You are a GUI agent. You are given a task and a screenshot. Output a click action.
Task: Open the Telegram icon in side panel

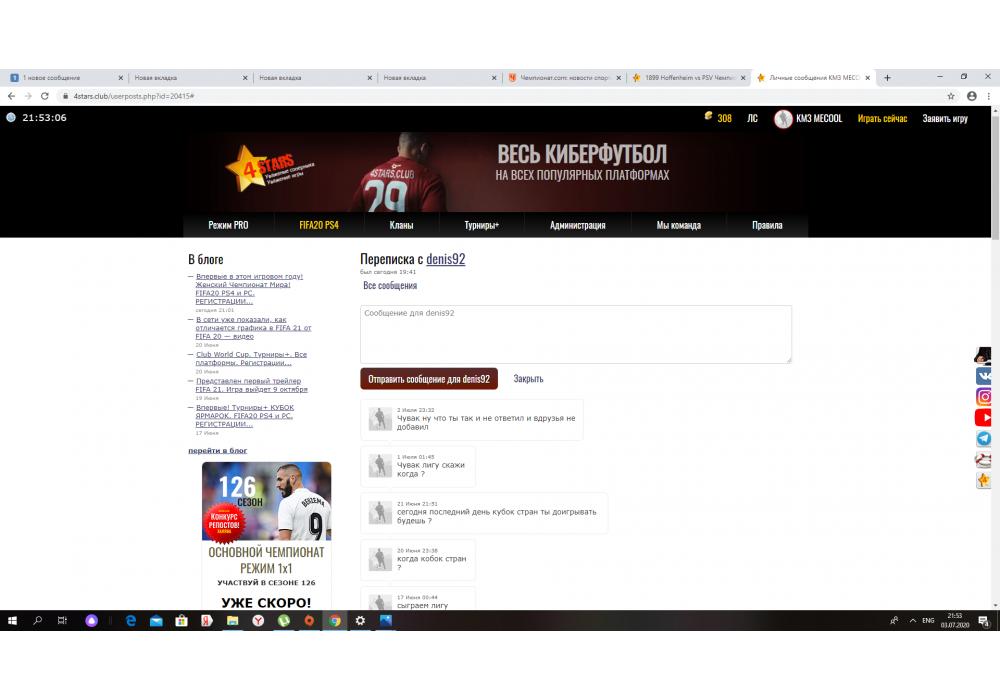983,438
